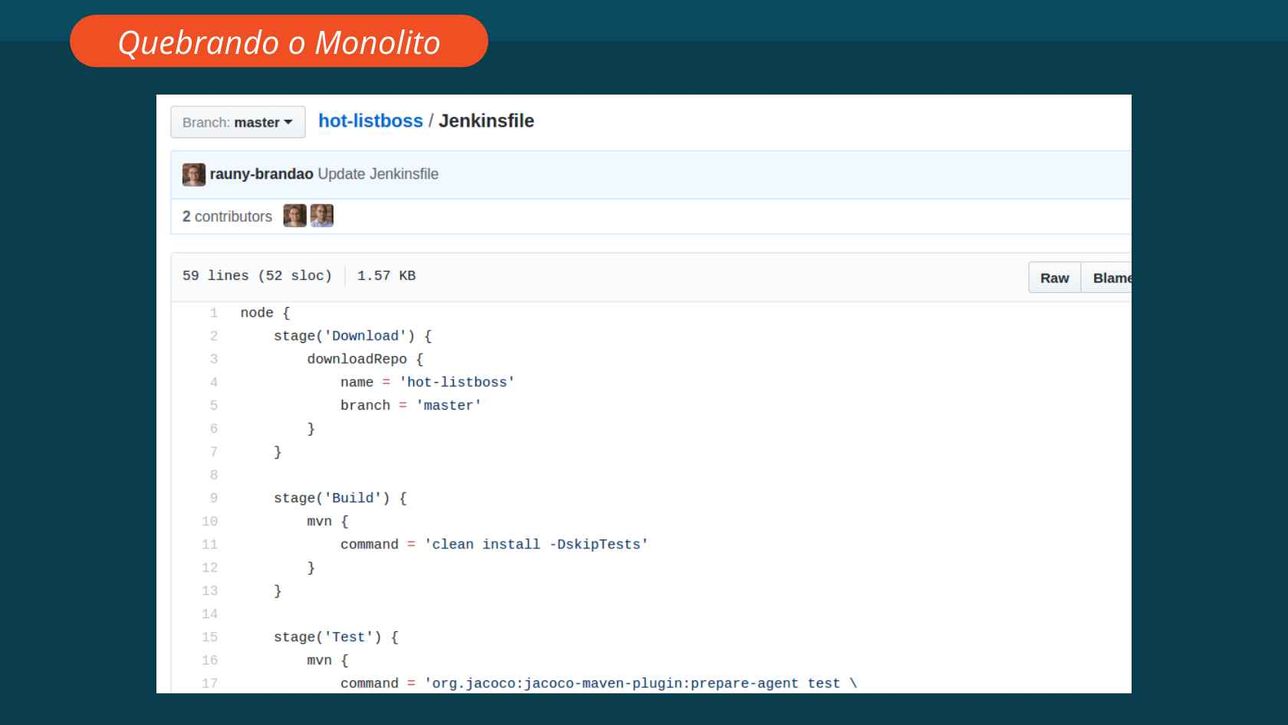Select line number 17
This screenshot has width=1288, height=725.
(209, 683)
